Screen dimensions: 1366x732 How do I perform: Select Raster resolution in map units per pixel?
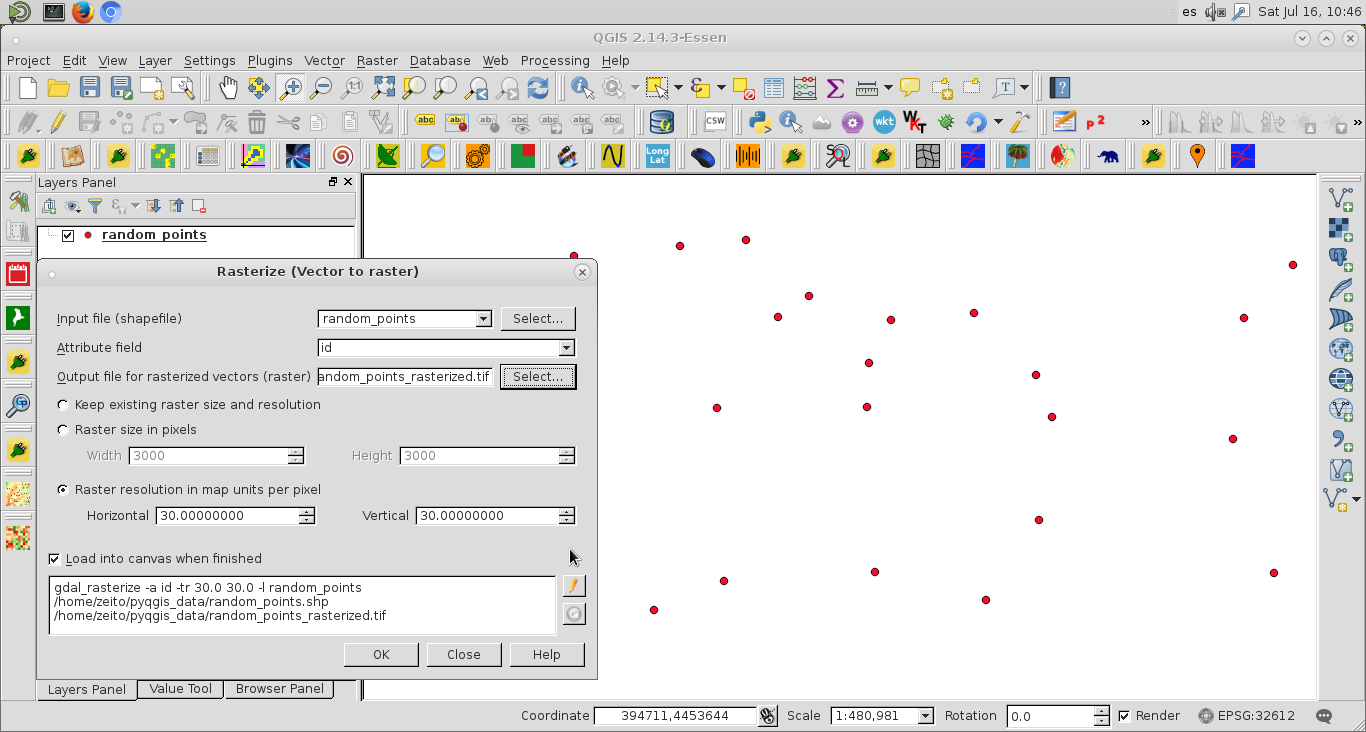point(64,490)
